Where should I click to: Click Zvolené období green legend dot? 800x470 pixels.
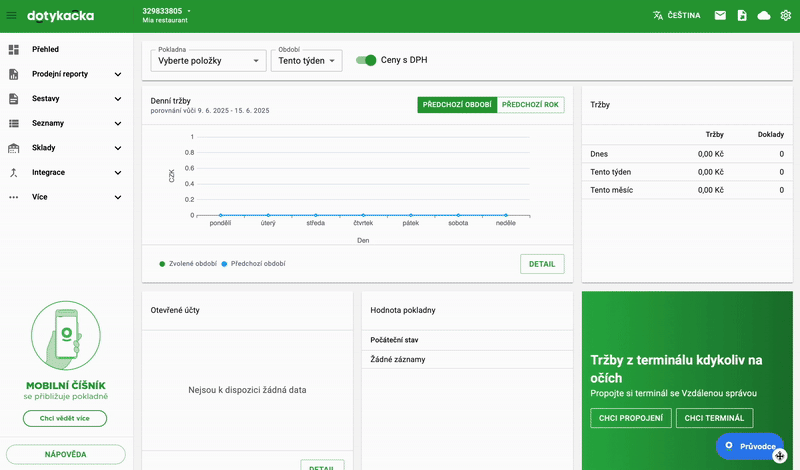[162, 264]
